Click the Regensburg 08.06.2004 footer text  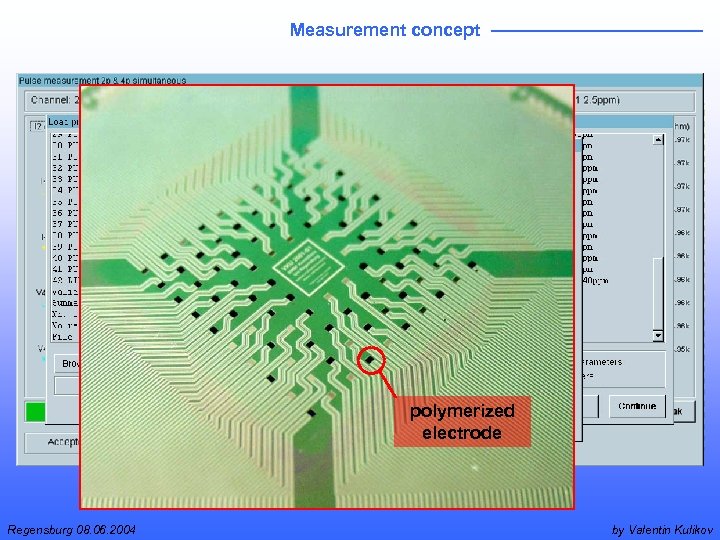pyautogui.click(x=72, y=529)
